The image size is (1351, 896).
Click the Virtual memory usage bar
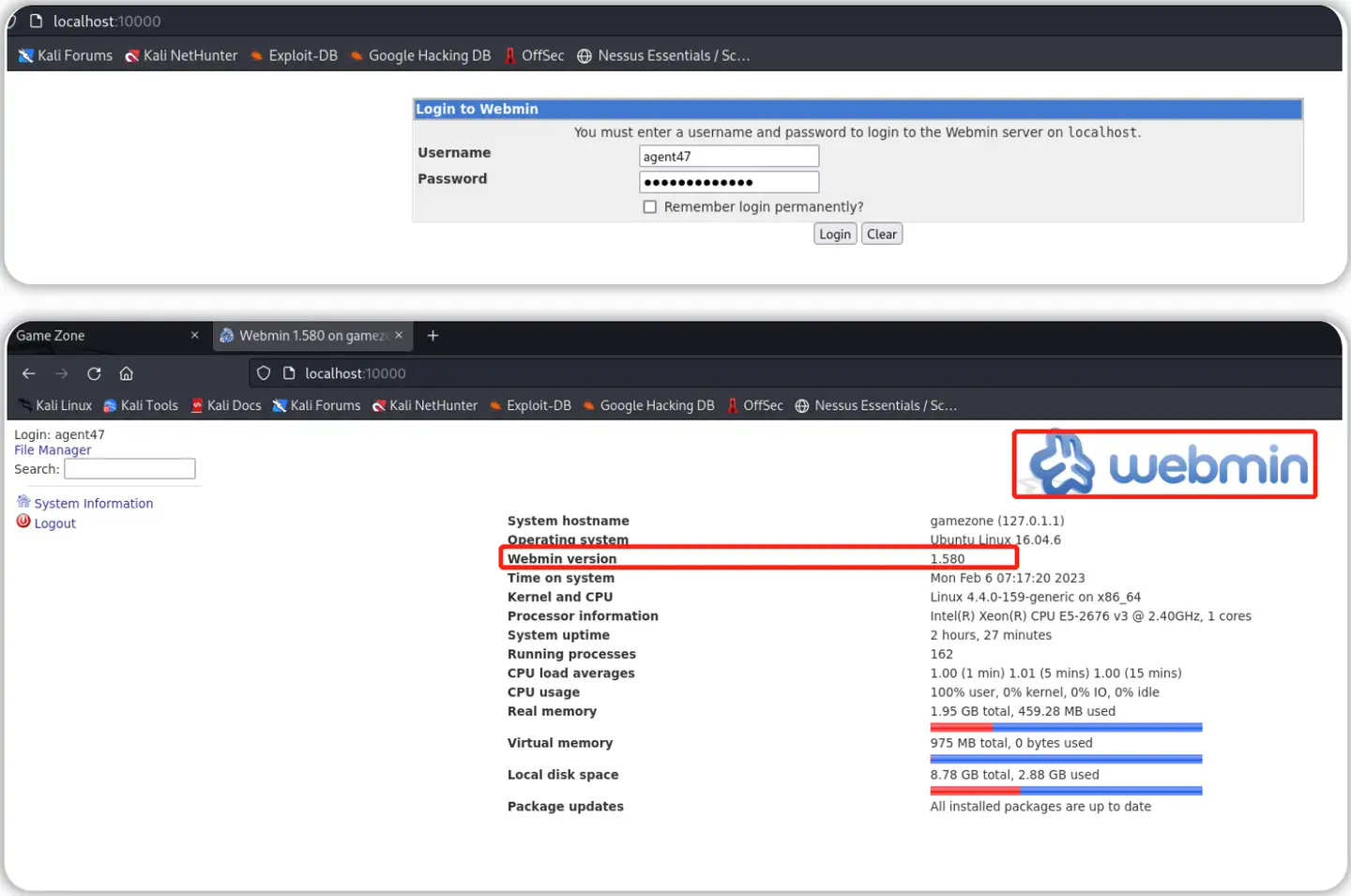point(1066,759)
